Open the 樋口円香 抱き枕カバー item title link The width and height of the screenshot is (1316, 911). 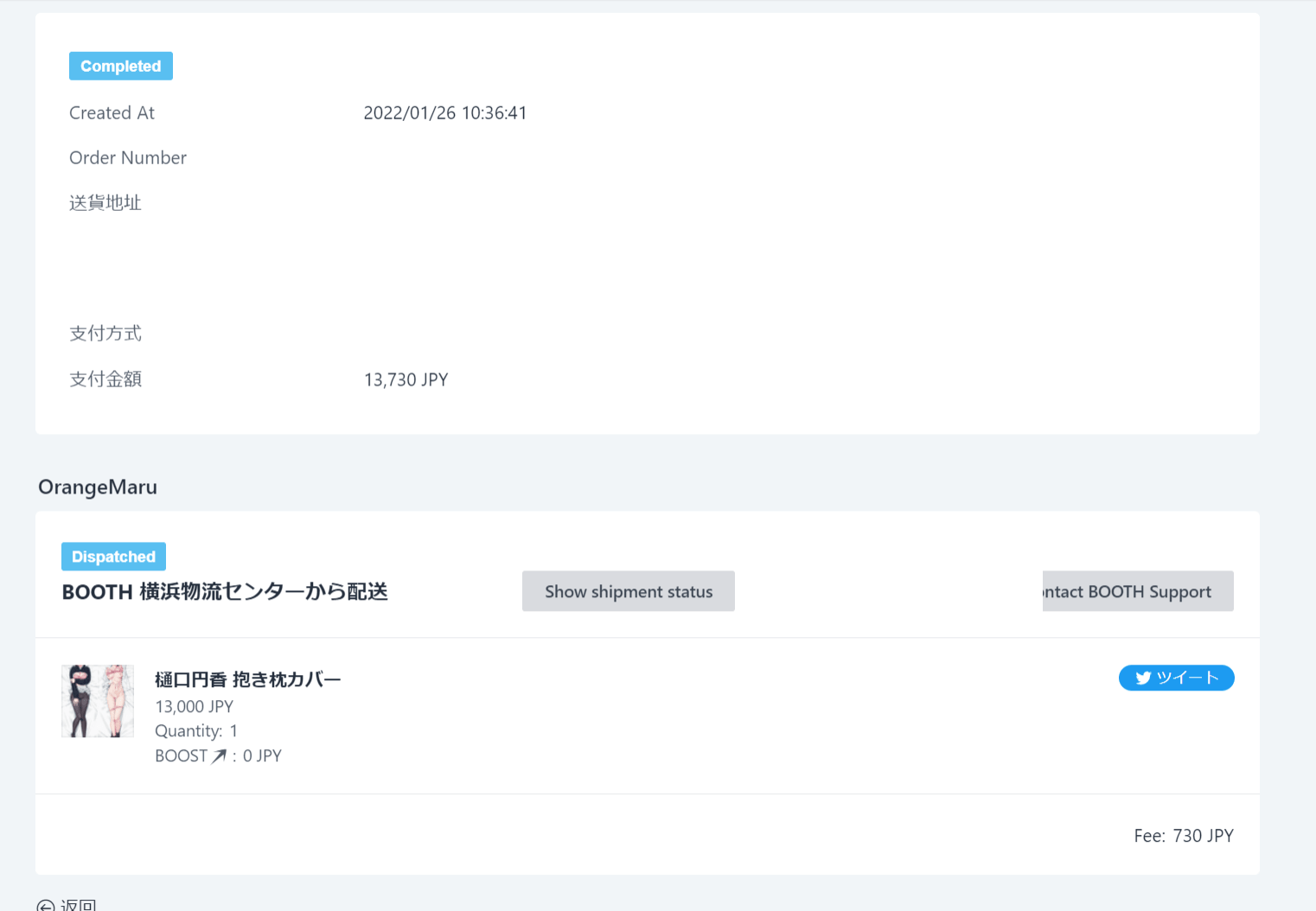point(247,679)
